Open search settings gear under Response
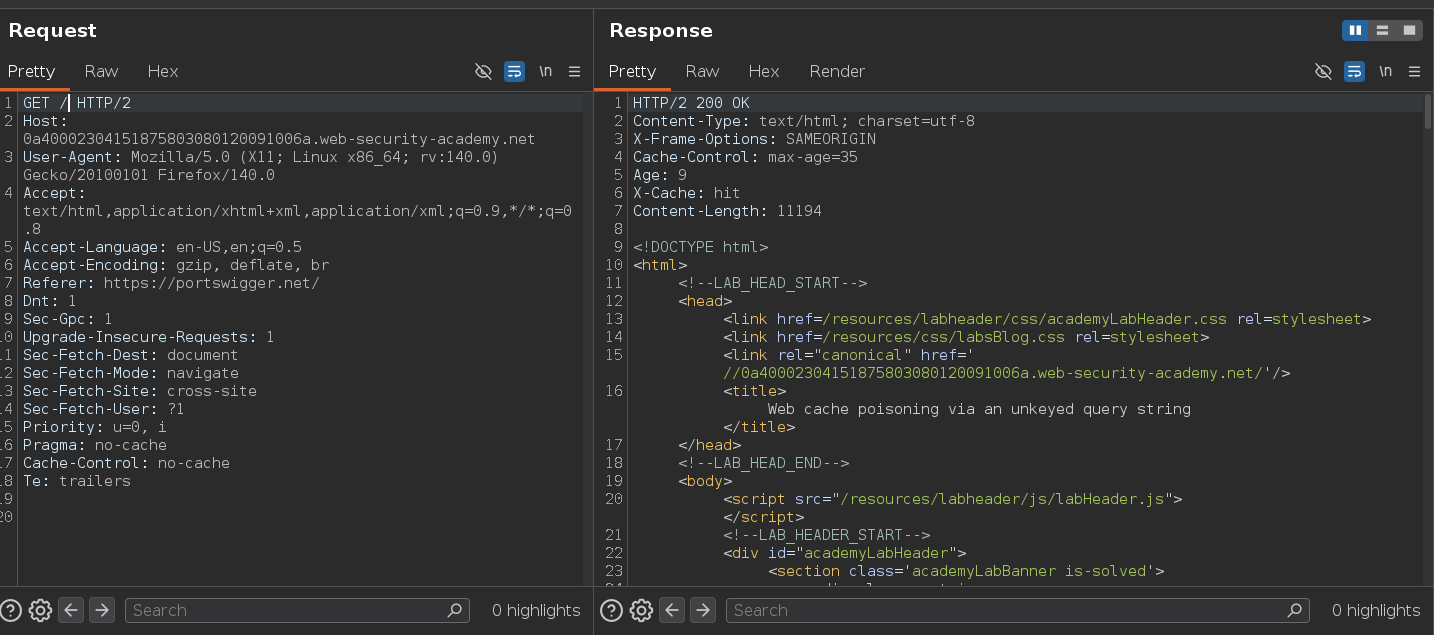The image size is (1434, 635). [641, 610]
